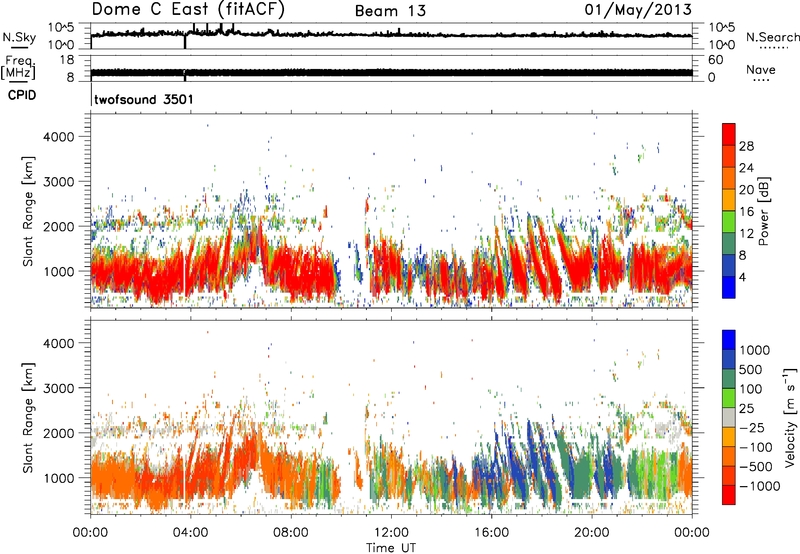Click the '18' frequency axis value

[x=67, y=60]
